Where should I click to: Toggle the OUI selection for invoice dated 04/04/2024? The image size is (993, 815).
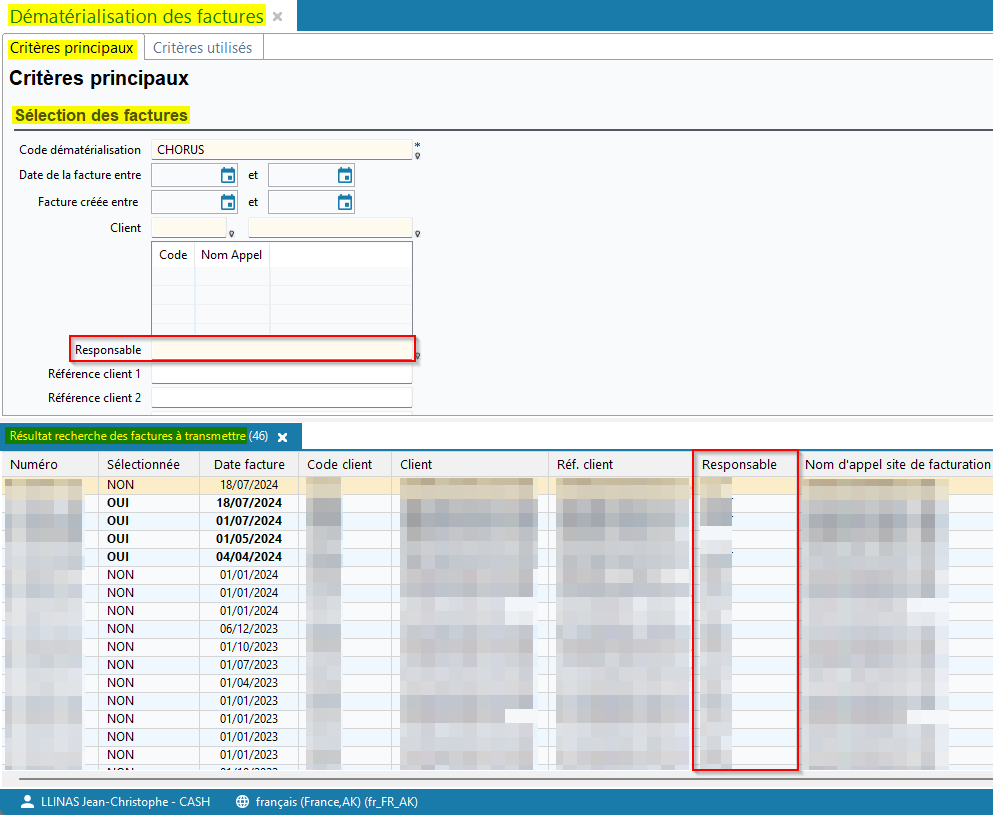click(118, 556)
